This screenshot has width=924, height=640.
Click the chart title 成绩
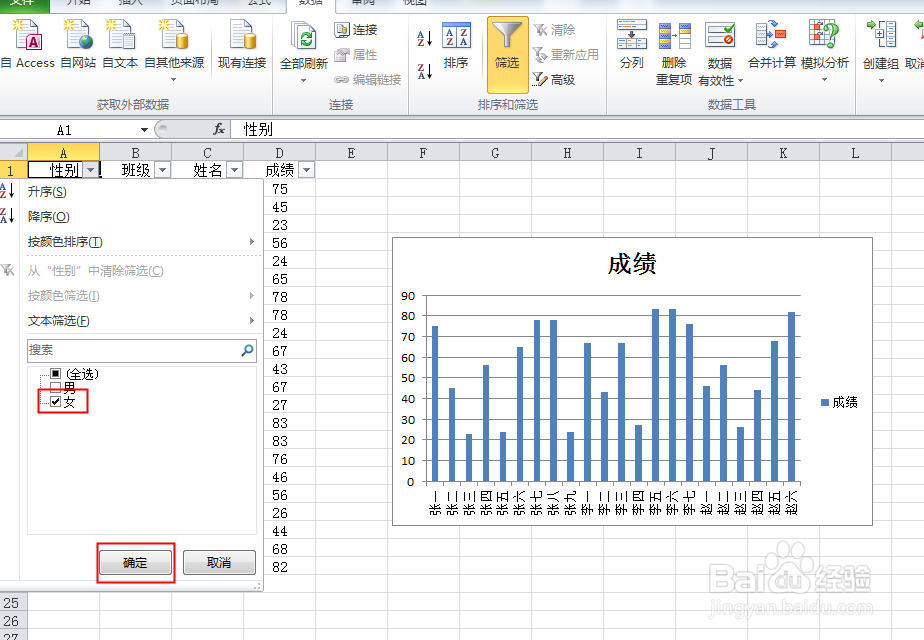click(x=632, y=263)
